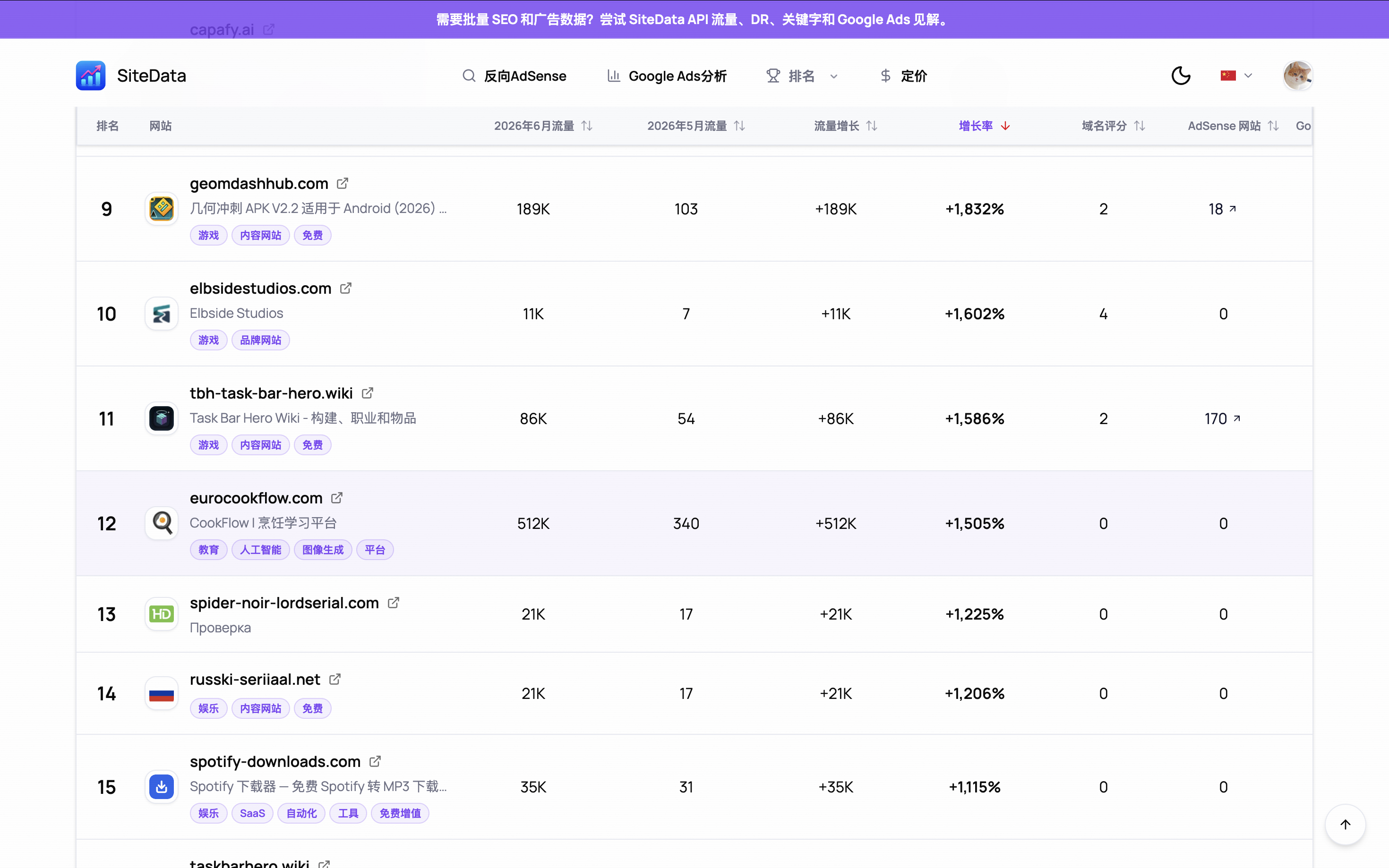
Task: Open the language flag dropdown
Action: pyautogui.click(x=1235, y=76)
